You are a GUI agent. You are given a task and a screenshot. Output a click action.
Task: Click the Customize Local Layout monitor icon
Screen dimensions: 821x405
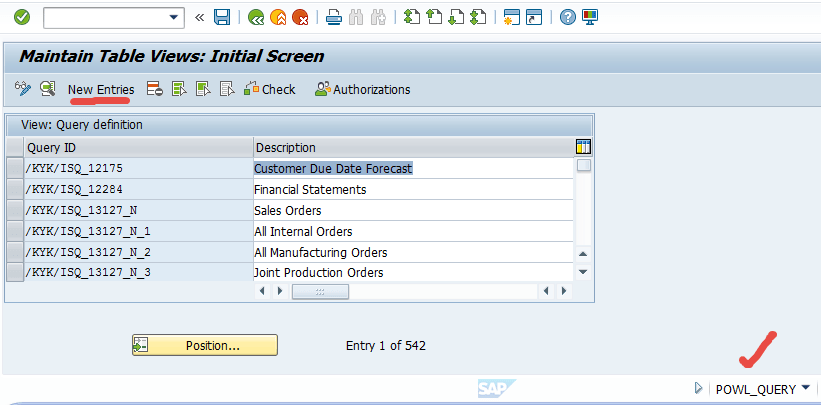click(x=589, y=17)
